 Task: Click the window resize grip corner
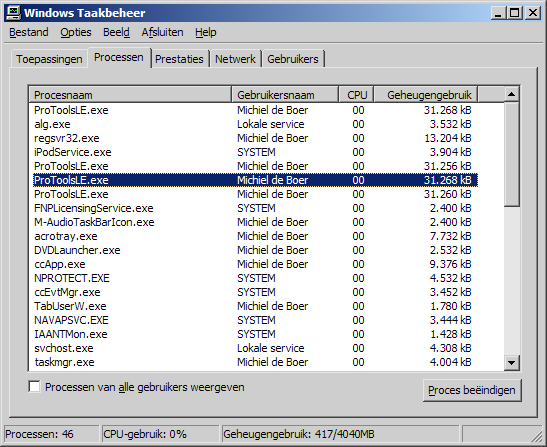tap(538, 437)
